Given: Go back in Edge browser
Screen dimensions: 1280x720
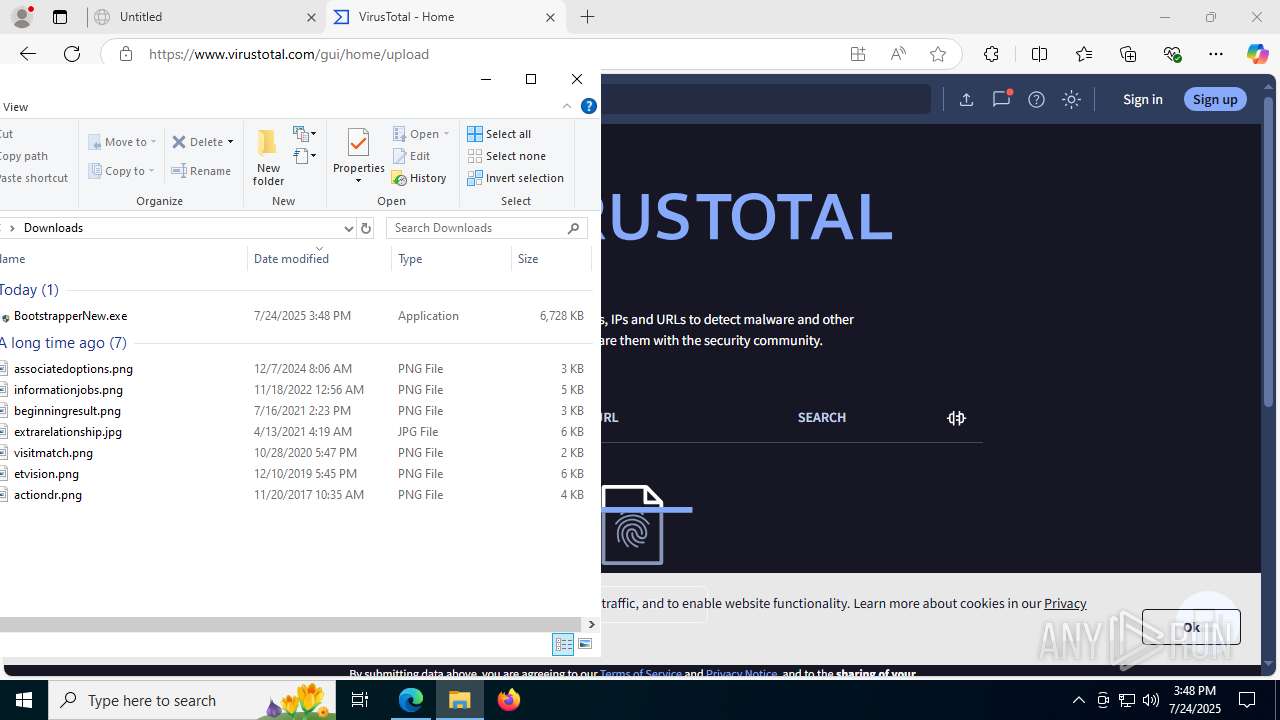Looking at the screenshot, I should [28, 54].
